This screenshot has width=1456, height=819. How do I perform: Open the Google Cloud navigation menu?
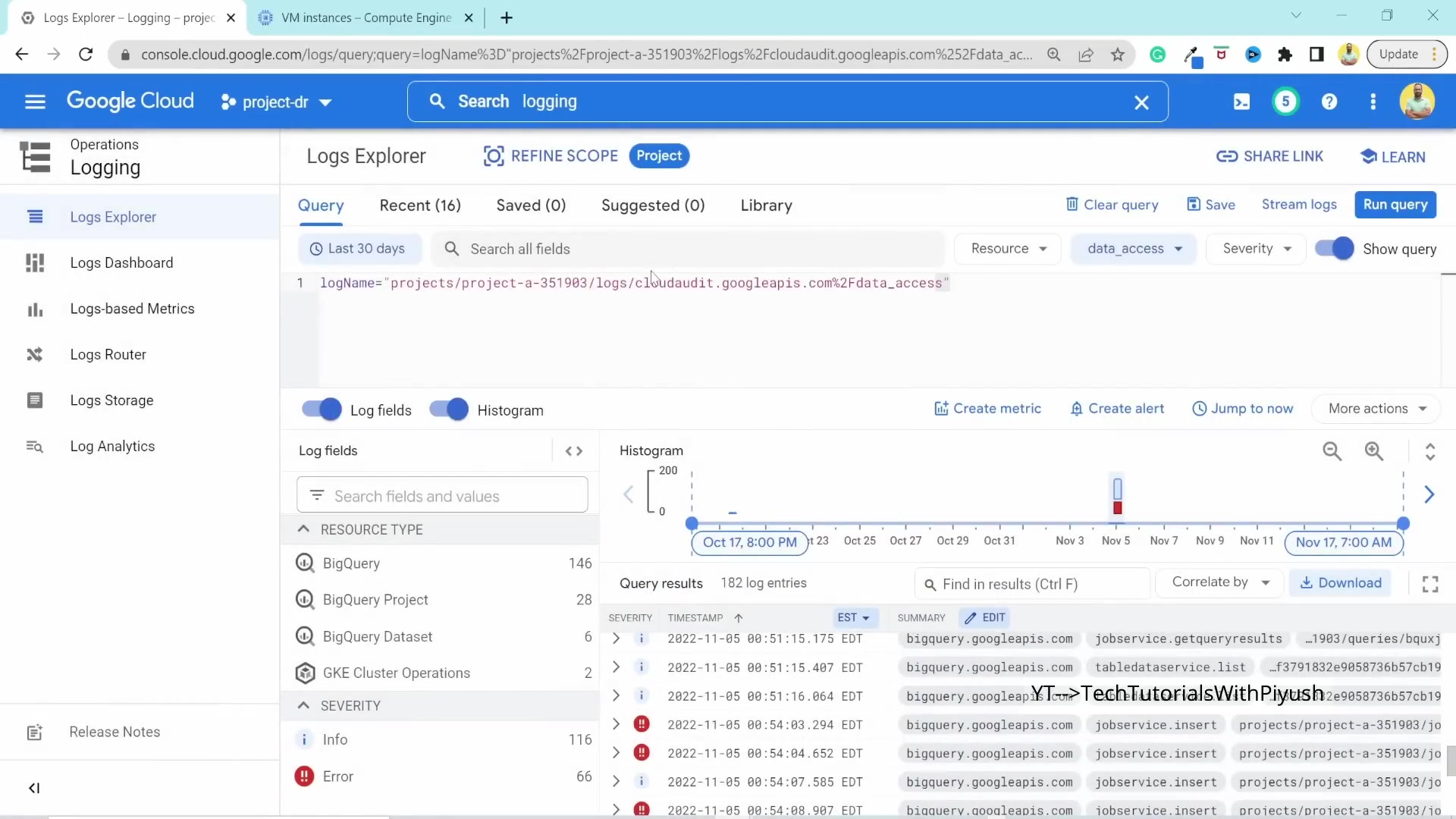[35, 102]
